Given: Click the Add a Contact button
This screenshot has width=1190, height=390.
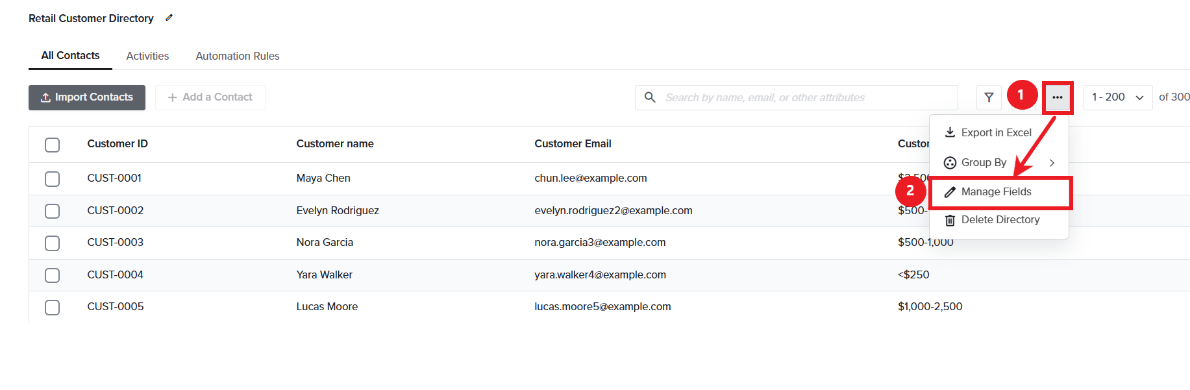Looking at the screenshot, I should (x=210, y=97).
